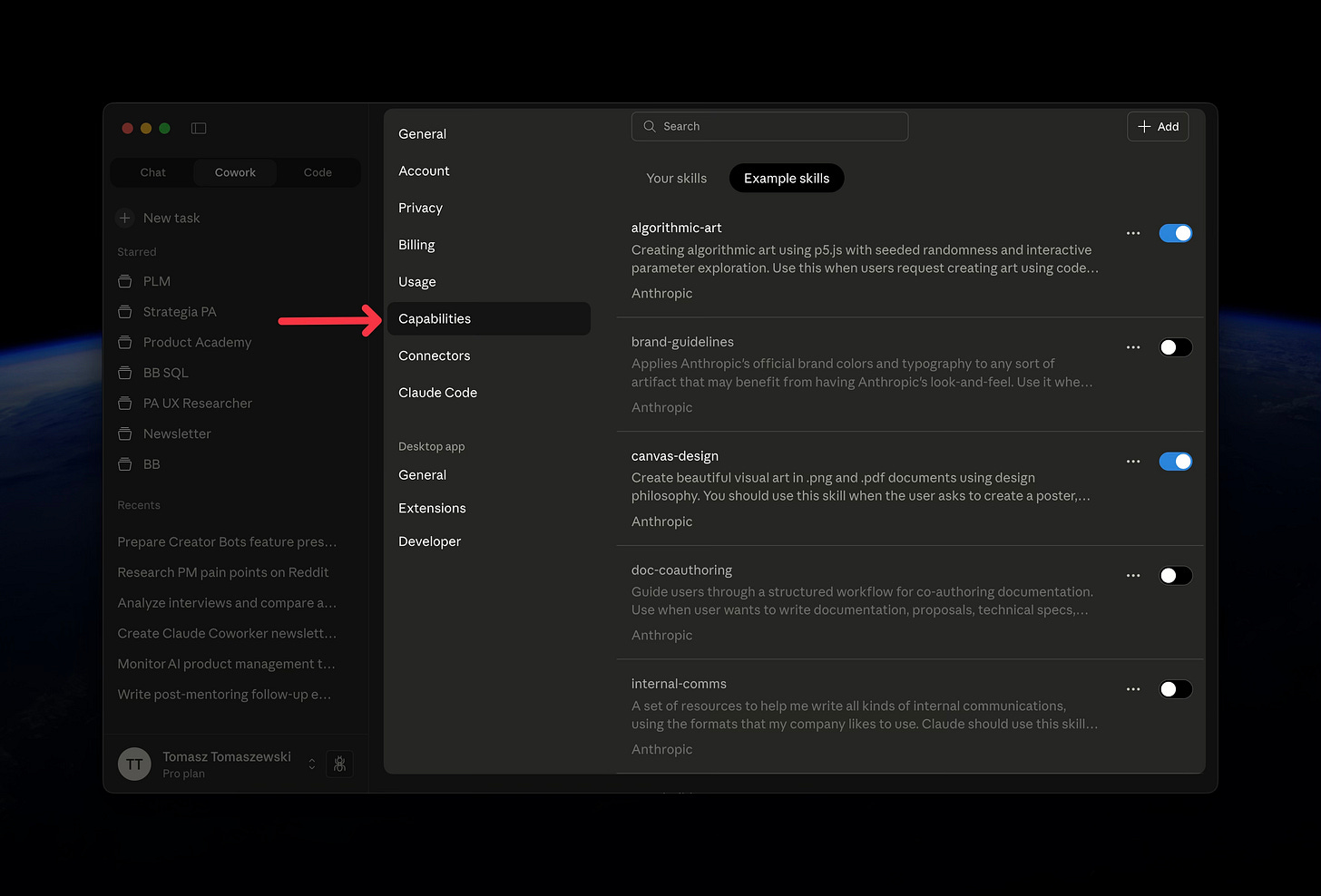Open more options for doc-coauthoring
Viewport: 1321px width, 896px height.
pos(1133,576)
